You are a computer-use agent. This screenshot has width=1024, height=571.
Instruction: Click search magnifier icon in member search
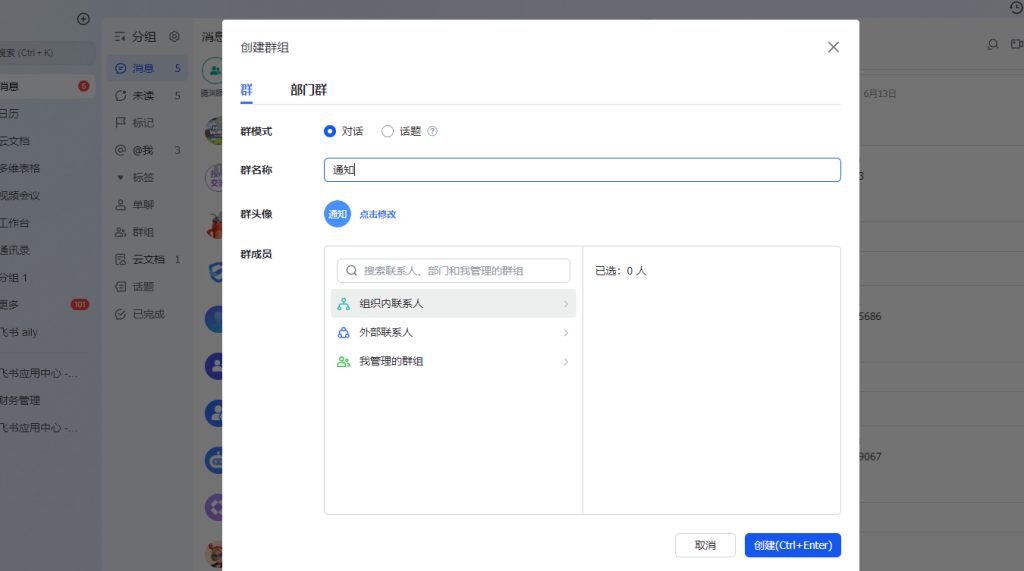pyautogui.click(x=351, y=270)
